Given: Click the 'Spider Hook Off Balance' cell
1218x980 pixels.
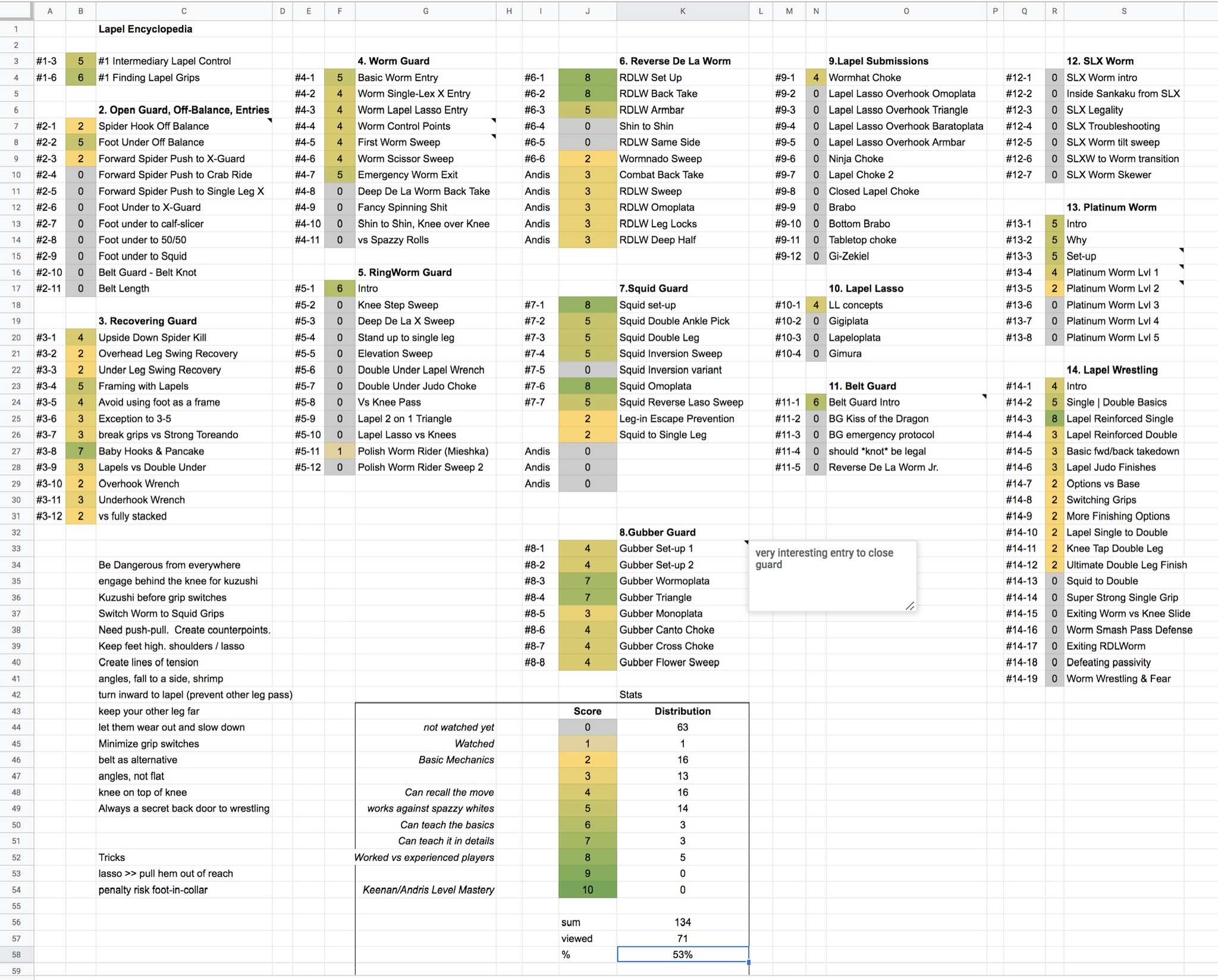Looking at the screenshot, I should [x=153, y=126].
